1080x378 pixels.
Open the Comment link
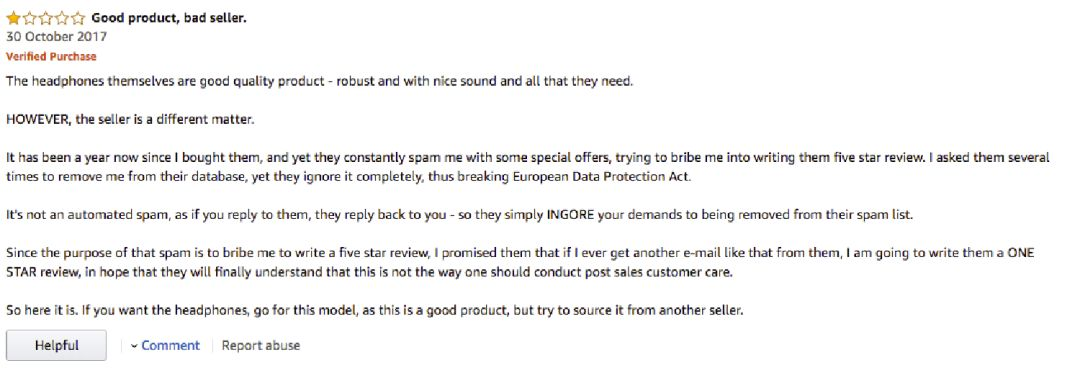170,346
